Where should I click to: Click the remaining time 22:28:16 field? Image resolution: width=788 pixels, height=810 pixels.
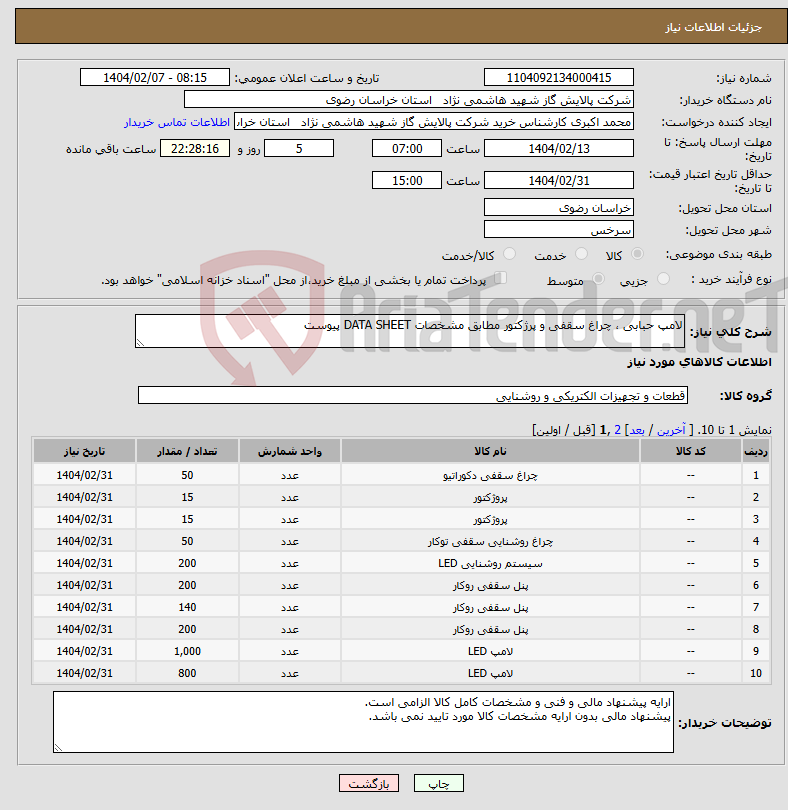[195, 149]
